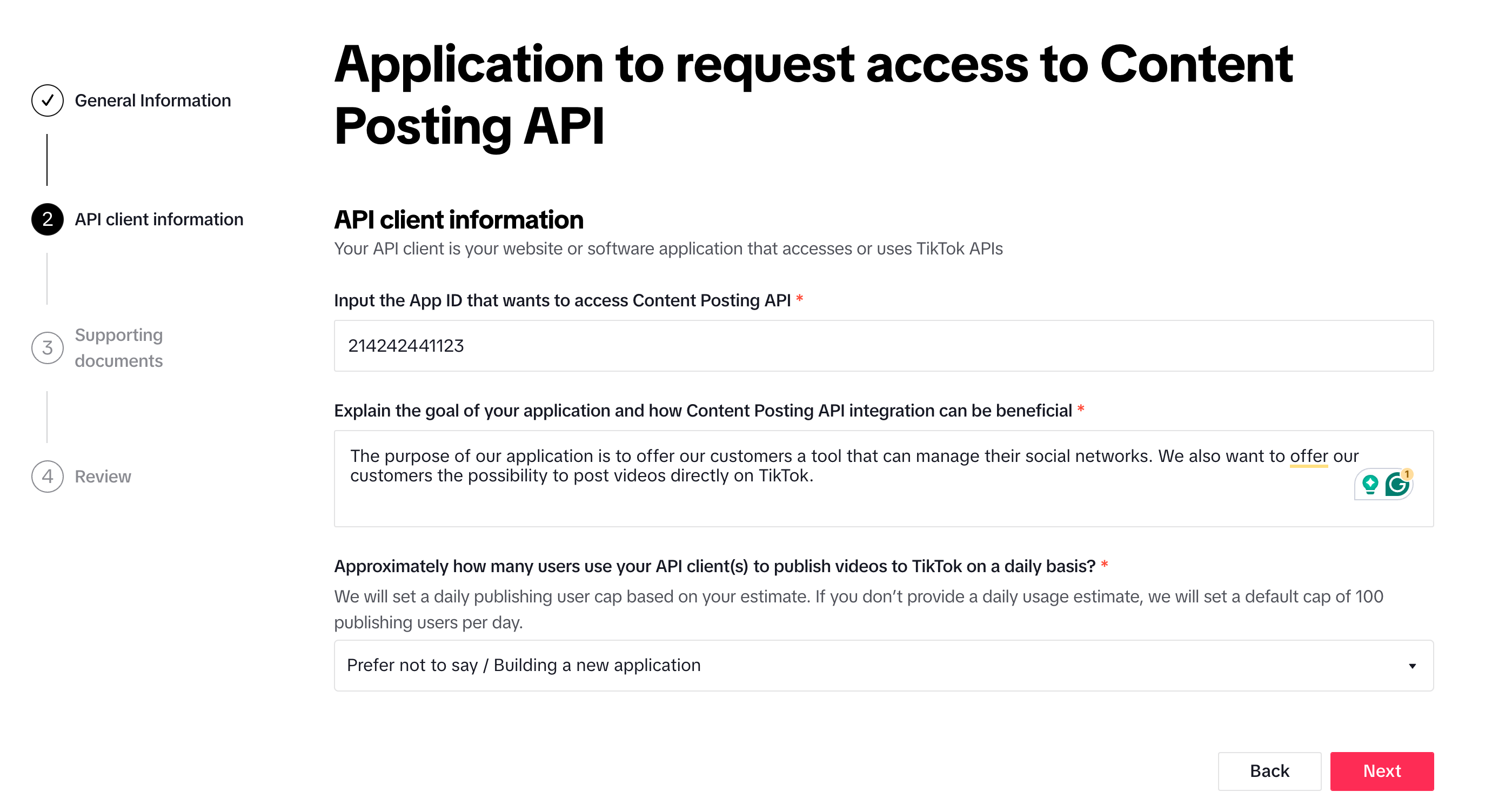Click step 4 Review circle icon
Viewport: 1512px width, 805px height.
point(48,476)
